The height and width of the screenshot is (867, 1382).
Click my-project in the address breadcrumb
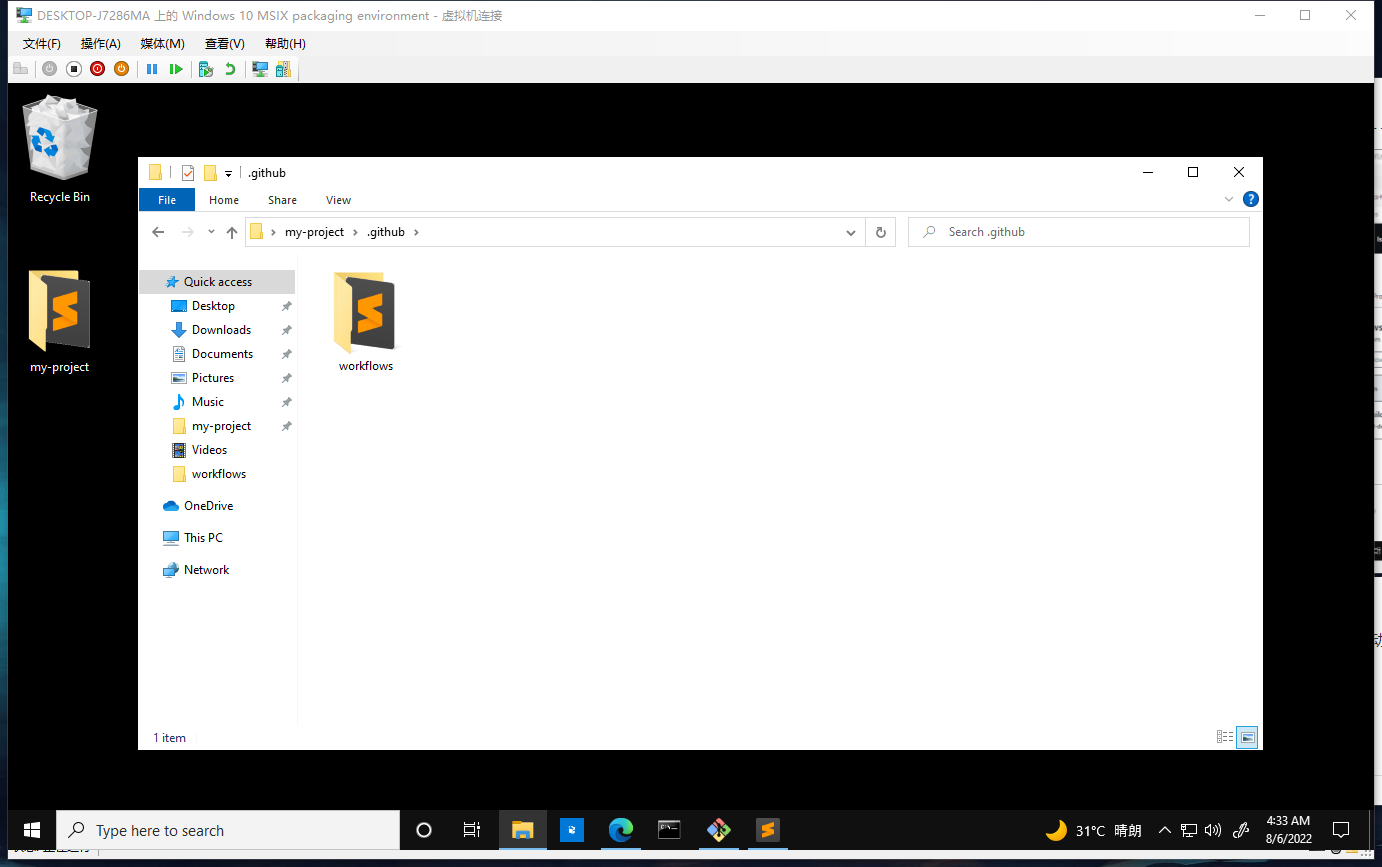point(314,232)
